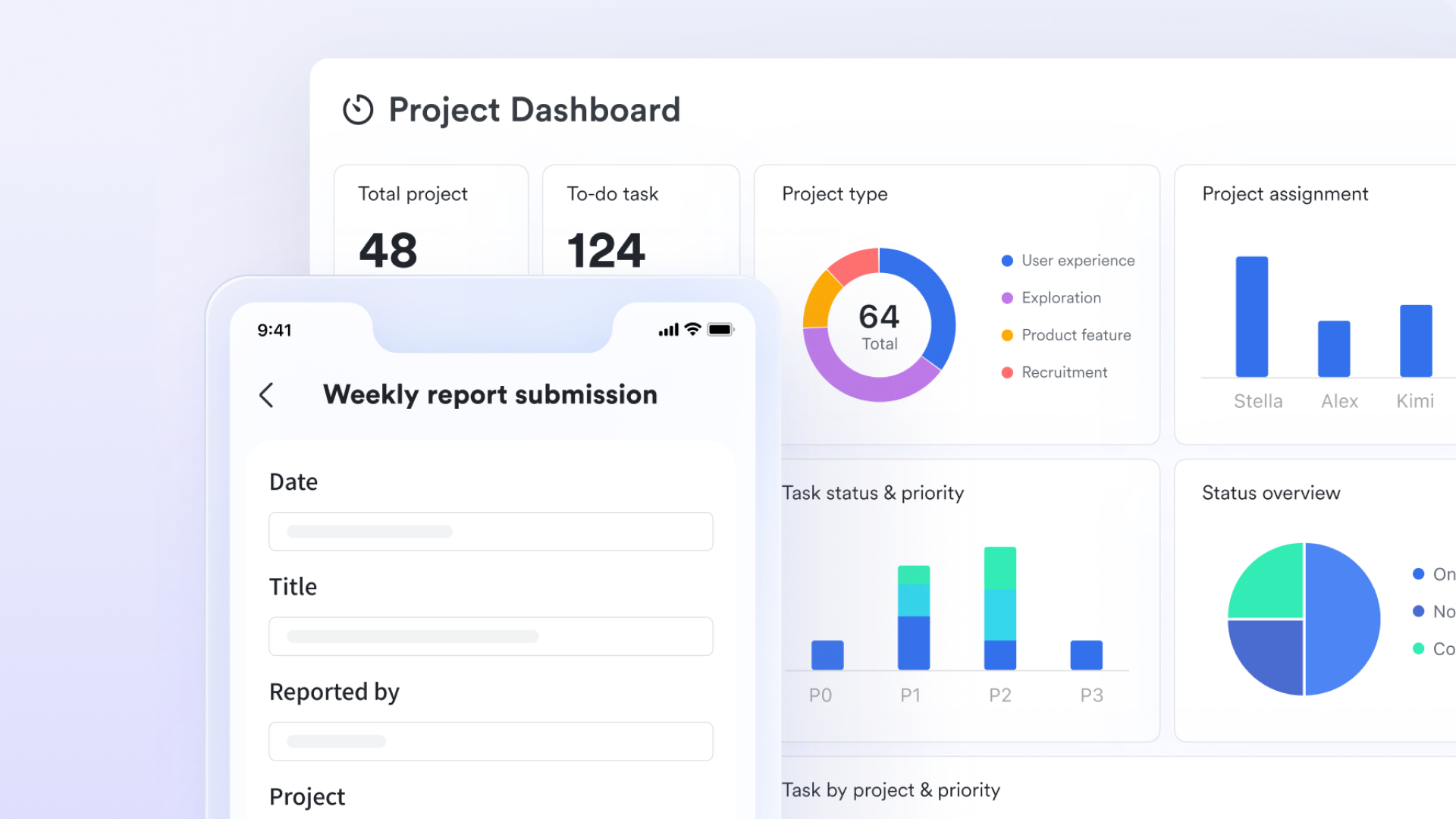The height and width of the screenshot is (819, 1456).
Task: Click the timer icon beside Project Dashboard title
Action: (357, 109)
